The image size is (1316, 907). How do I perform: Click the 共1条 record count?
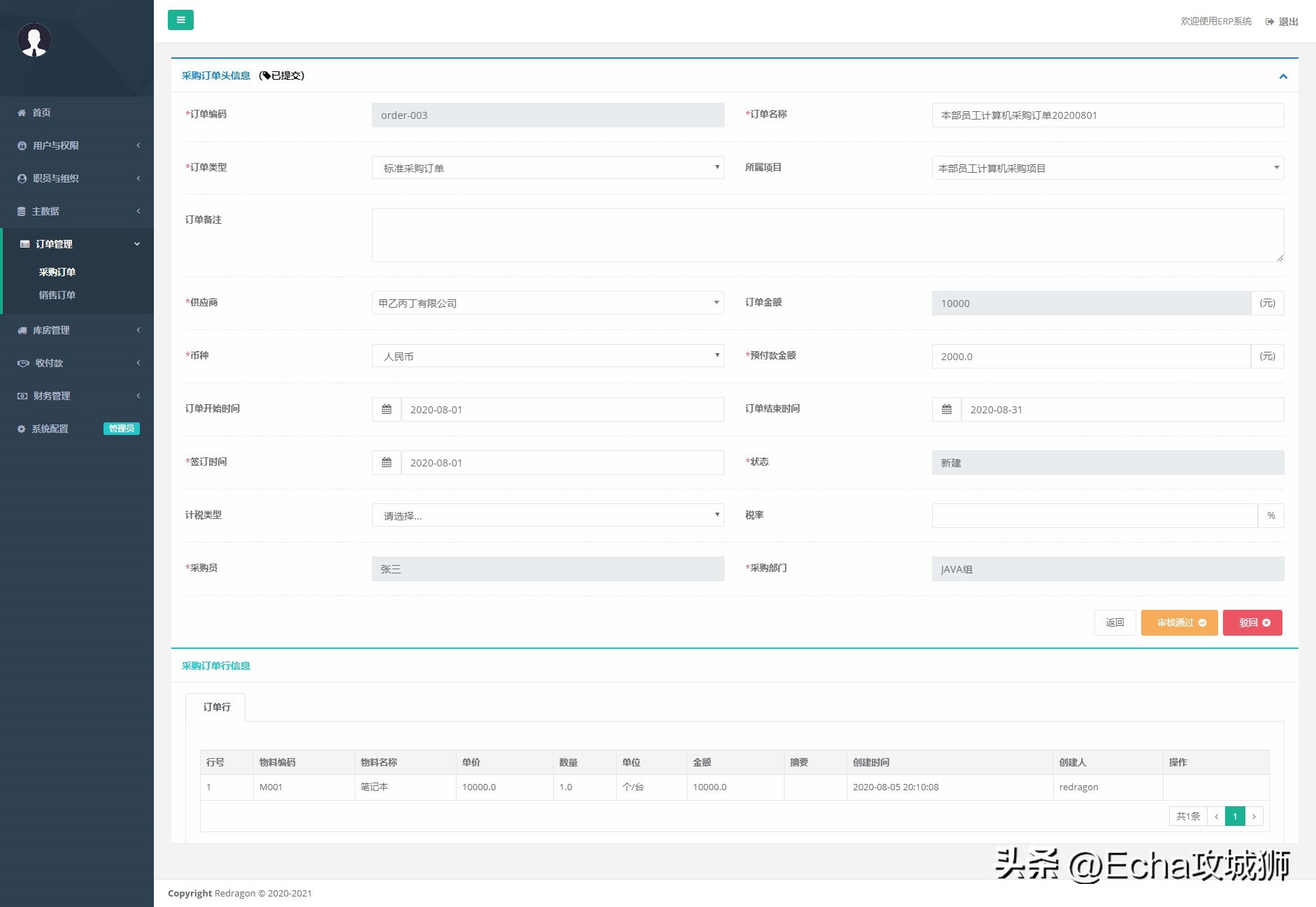pos(1188,816)
